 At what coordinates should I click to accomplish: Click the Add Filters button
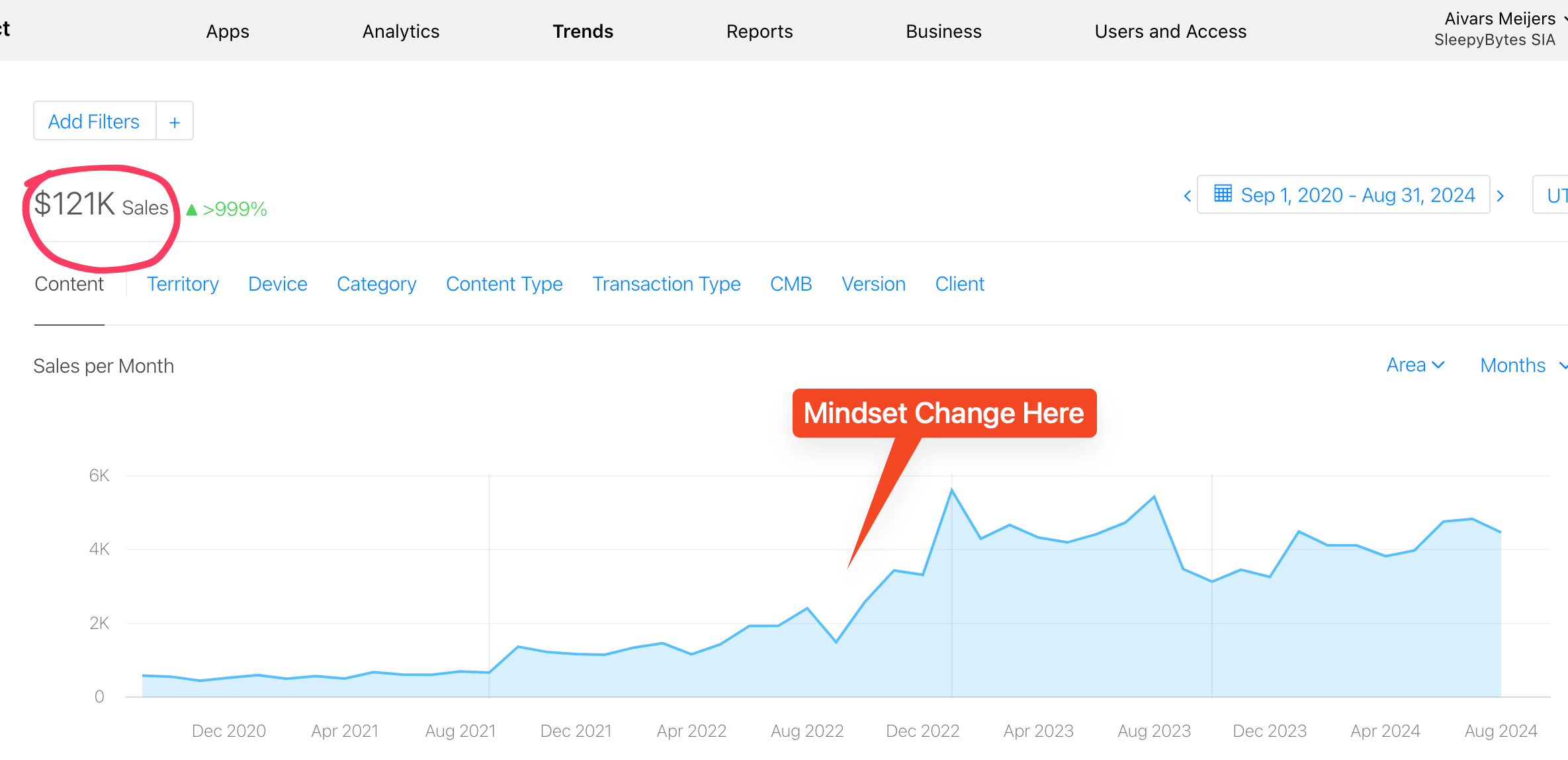tap(94, 122)
